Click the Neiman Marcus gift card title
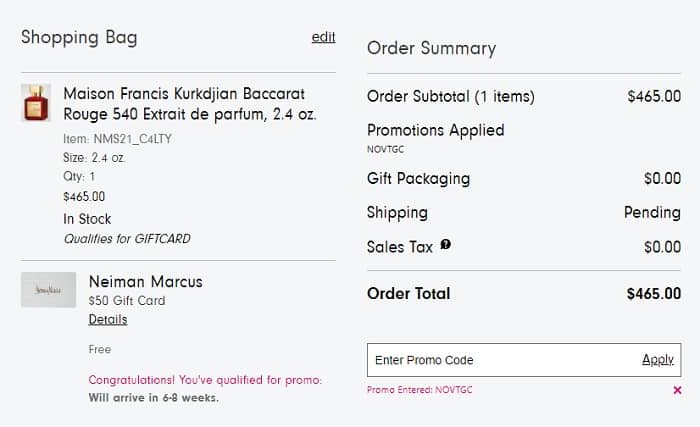 click(x=146, y=281)
